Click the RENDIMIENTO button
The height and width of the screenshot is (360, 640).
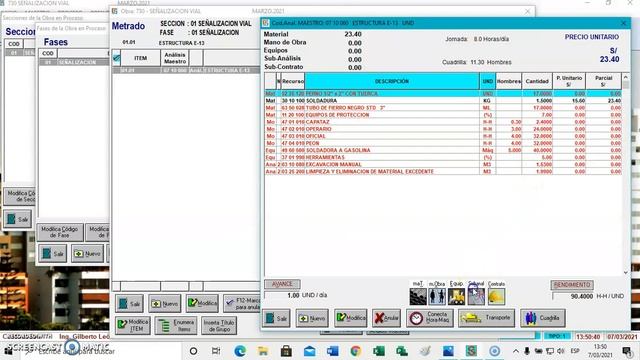[x=572, y=284]
